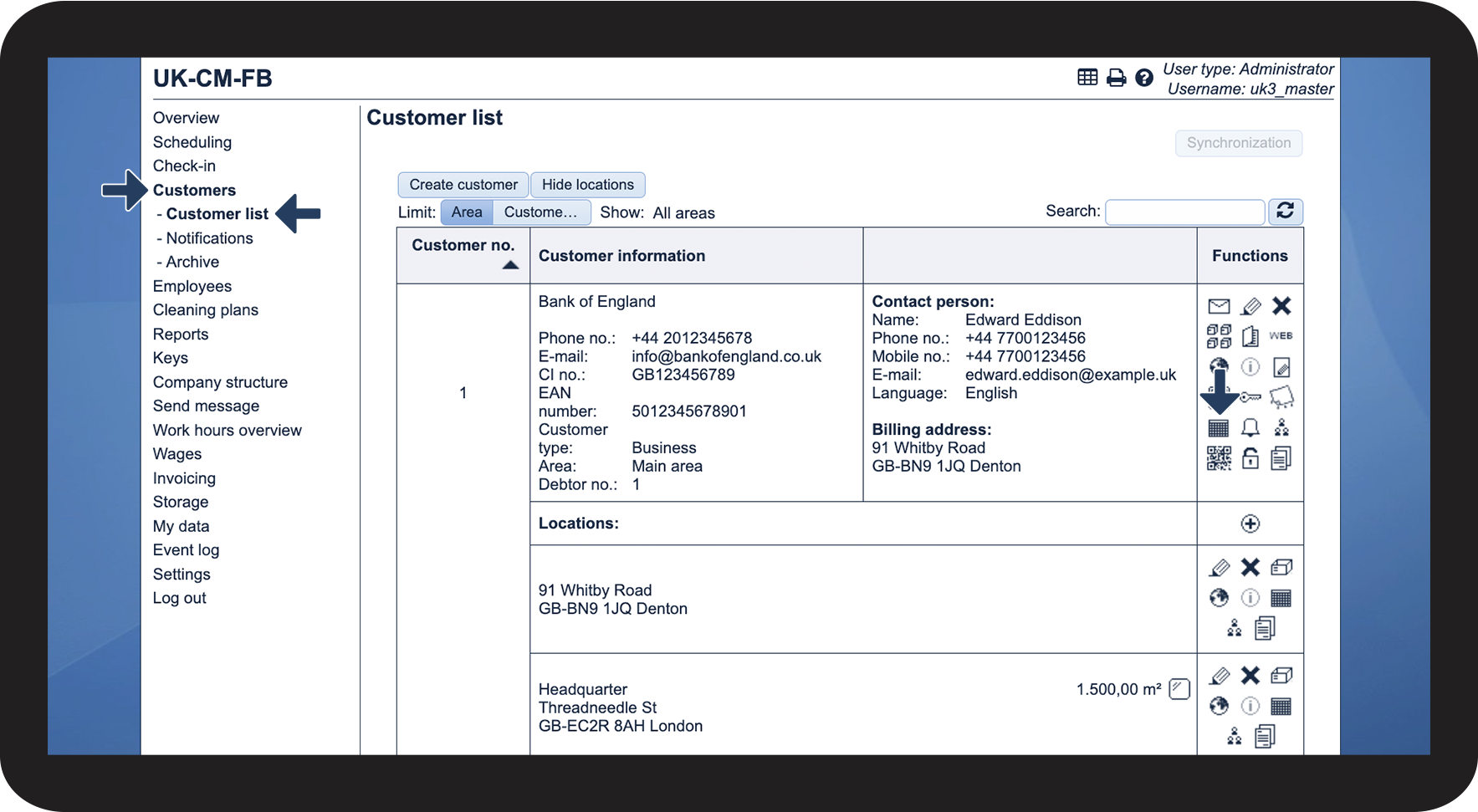Add a location with the plus icon
Screen dimensions: 1478x812
click(1250, 523)
